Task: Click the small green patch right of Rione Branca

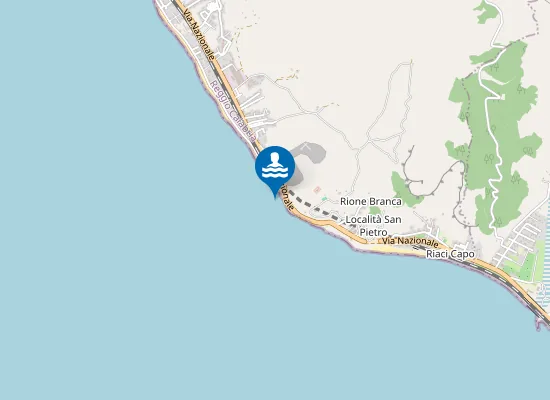Action: [407, 188]
